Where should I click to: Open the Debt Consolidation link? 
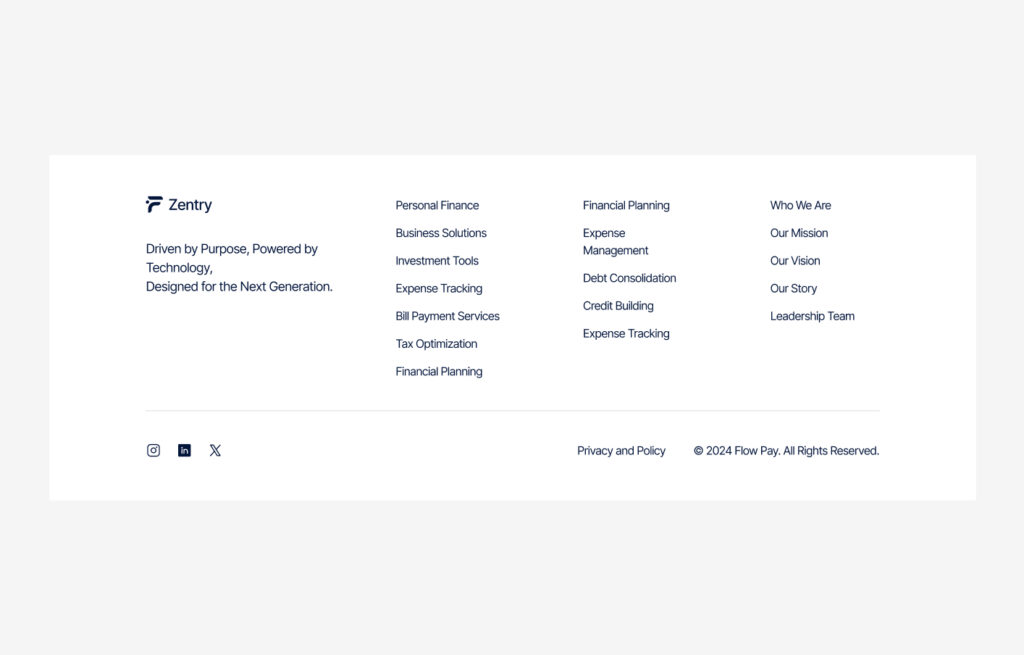pos(629,278)
